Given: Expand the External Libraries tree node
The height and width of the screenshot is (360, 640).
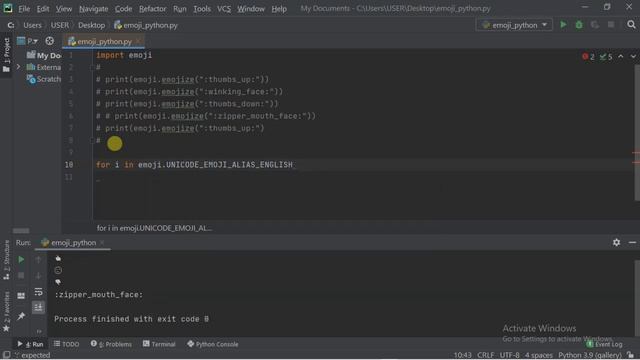Looking at the screenshot, I should point(18,67).
